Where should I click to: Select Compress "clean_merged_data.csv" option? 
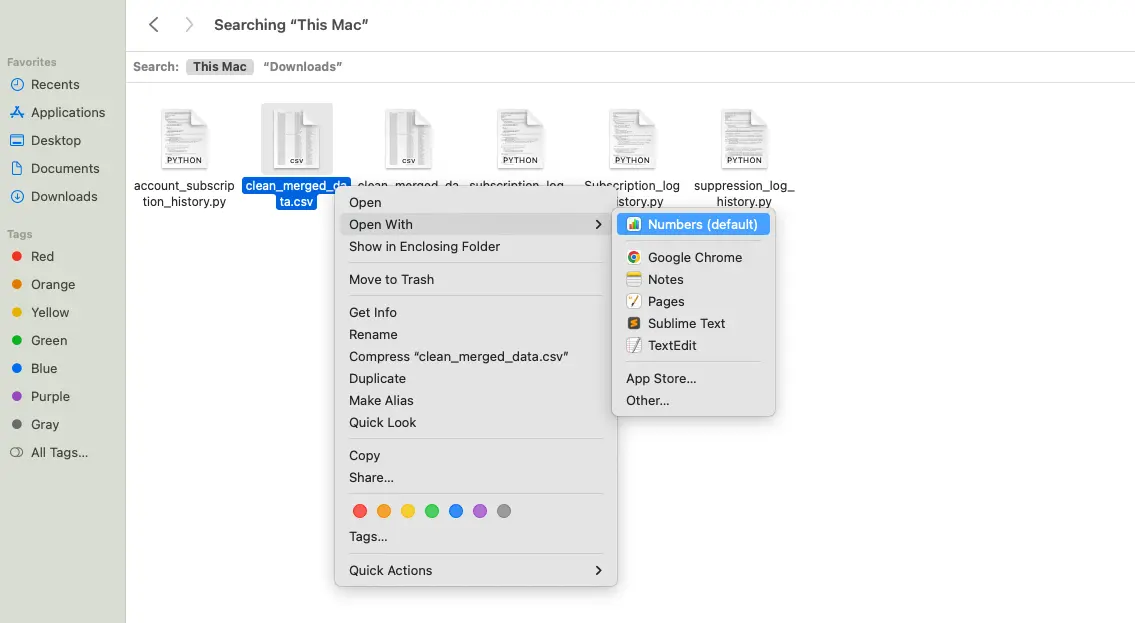pyautogui.click(x=458, y=356)
